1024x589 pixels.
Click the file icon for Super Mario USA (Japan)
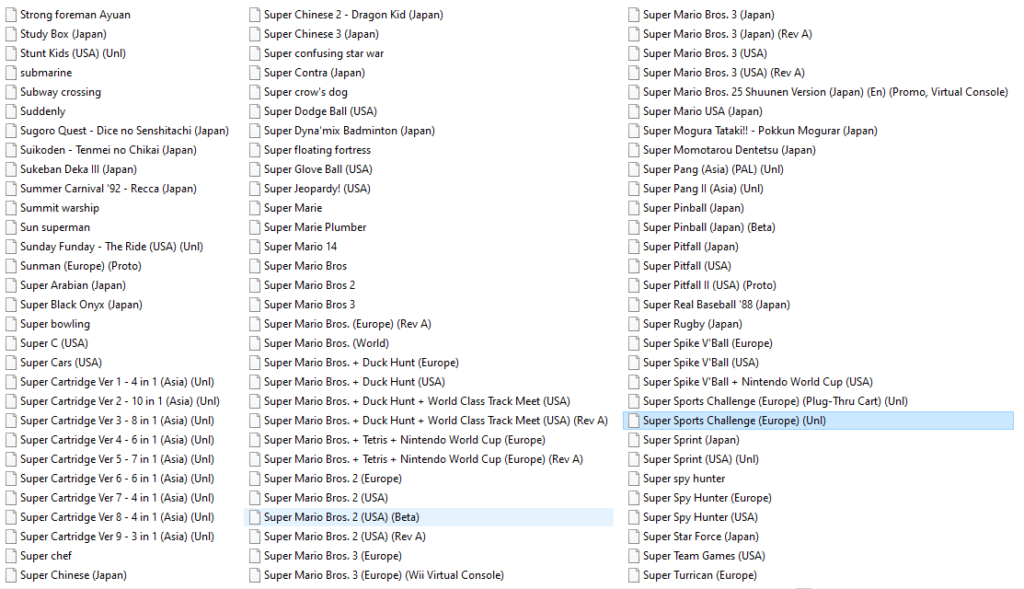634,112
